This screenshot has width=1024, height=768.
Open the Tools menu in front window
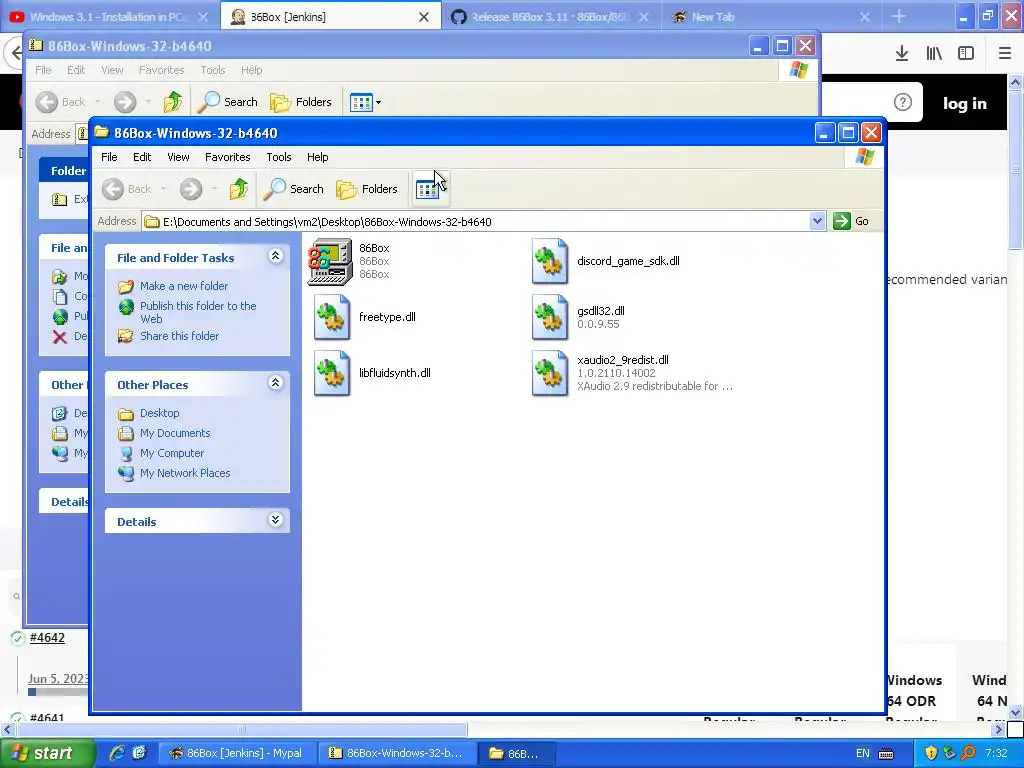click(x=278, y=157)
